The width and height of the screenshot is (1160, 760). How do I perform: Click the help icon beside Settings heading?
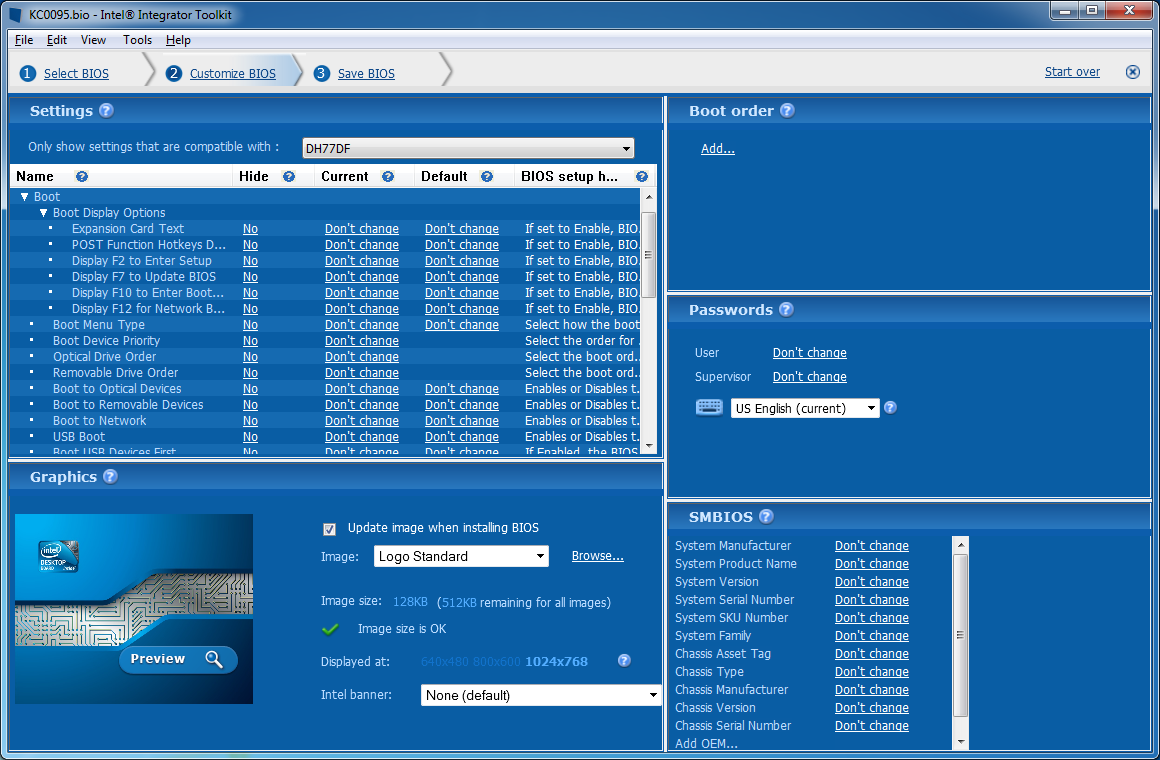(x=107, y=111)
